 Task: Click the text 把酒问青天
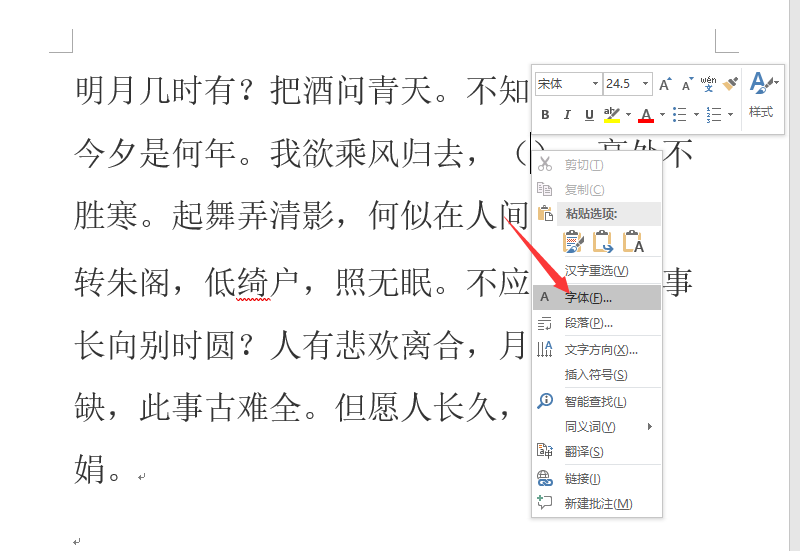(352, 90)
